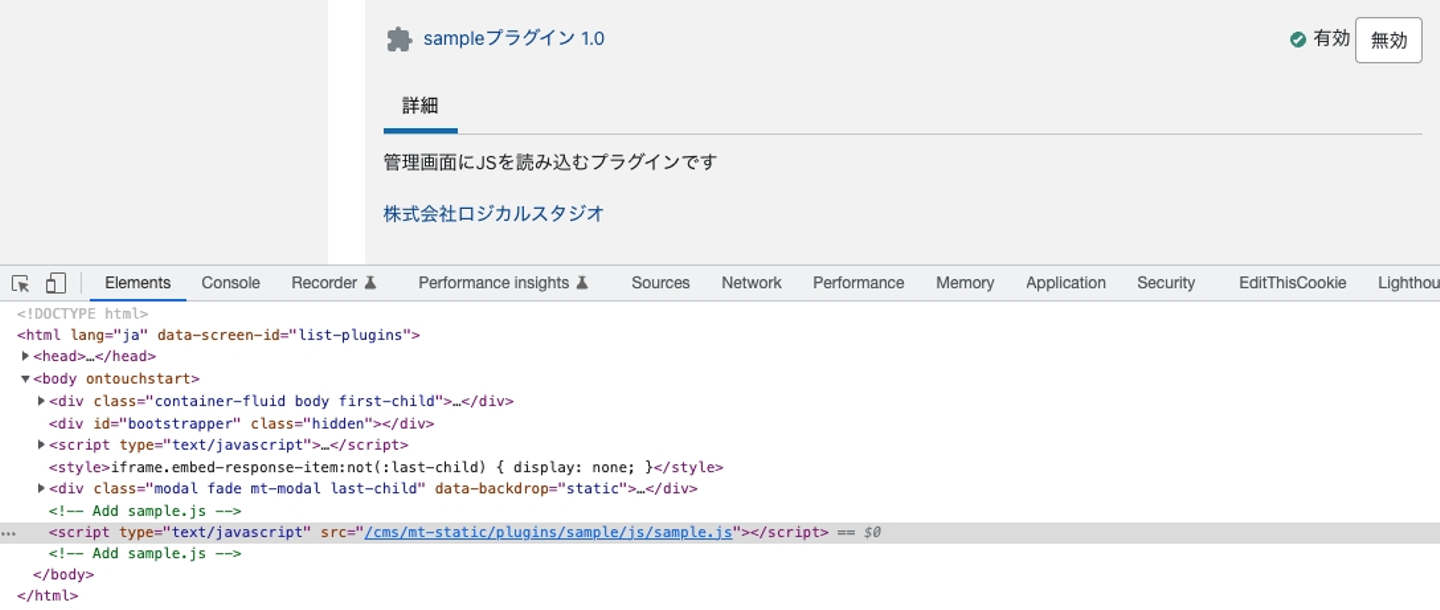This screenshot has height=610, width=1440.
Task: Toggle the device toolbar icon
Action: [56, 283]
